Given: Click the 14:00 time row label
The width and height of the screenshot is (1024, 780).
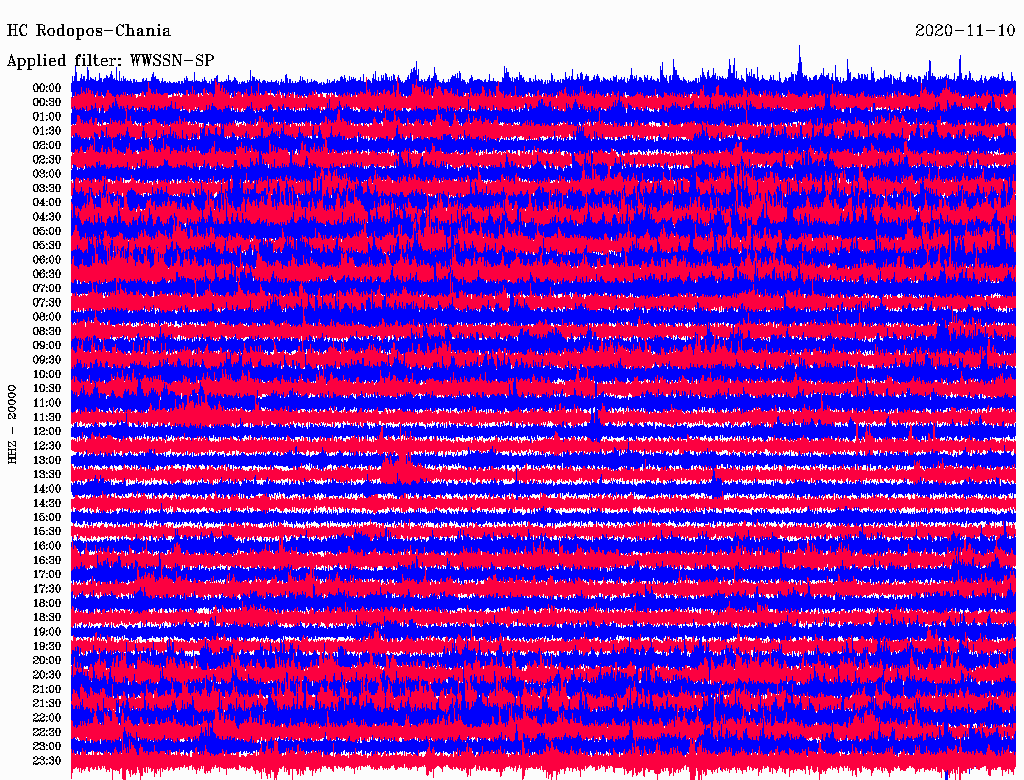Looking at the screenshot, I should point(47,489).
